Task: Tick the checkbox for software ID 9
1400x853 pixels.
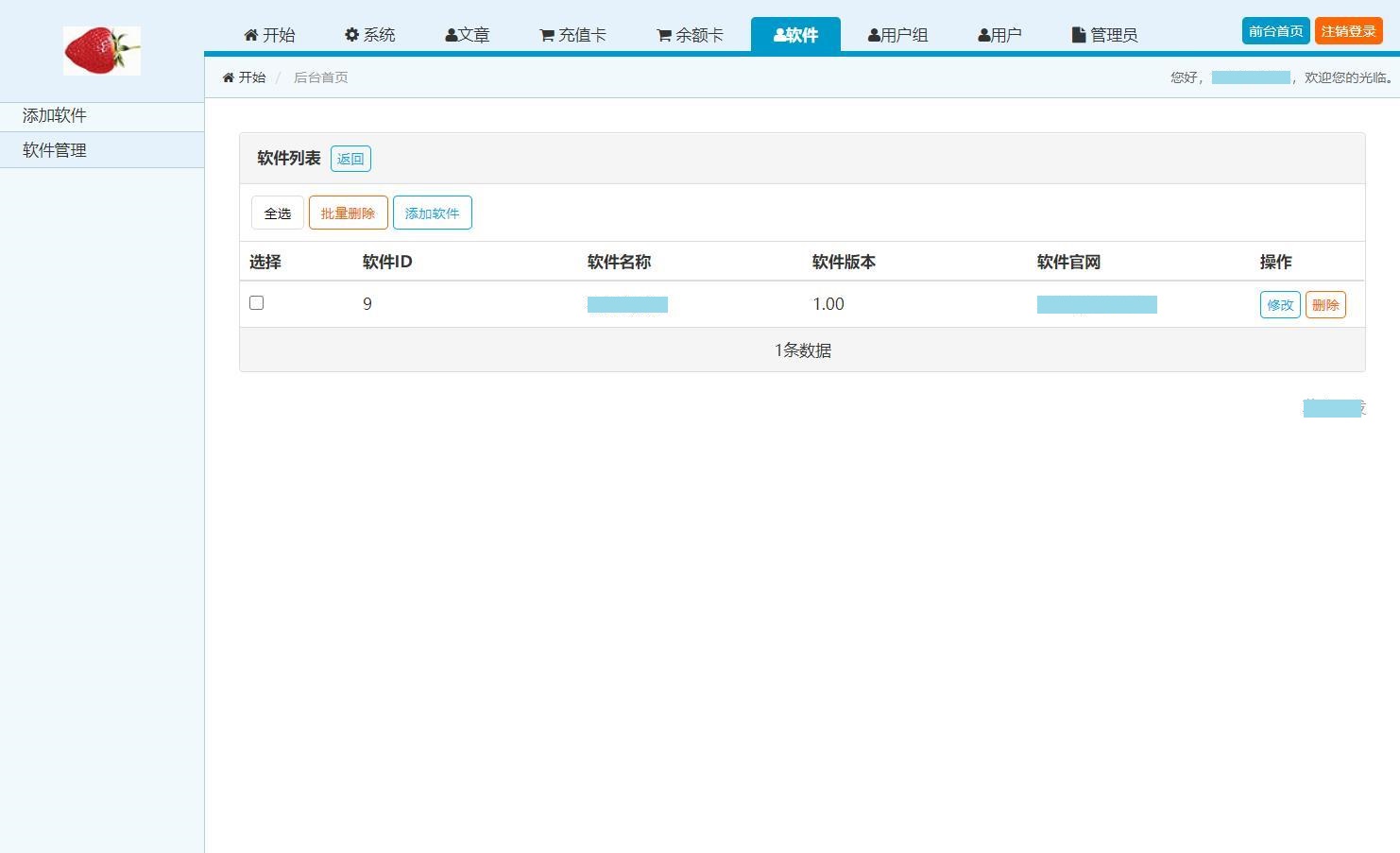Action: pos(256,303)
